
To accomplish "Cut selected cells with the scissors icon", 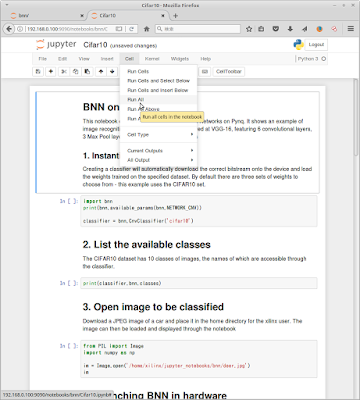I will tap(64, 72).
